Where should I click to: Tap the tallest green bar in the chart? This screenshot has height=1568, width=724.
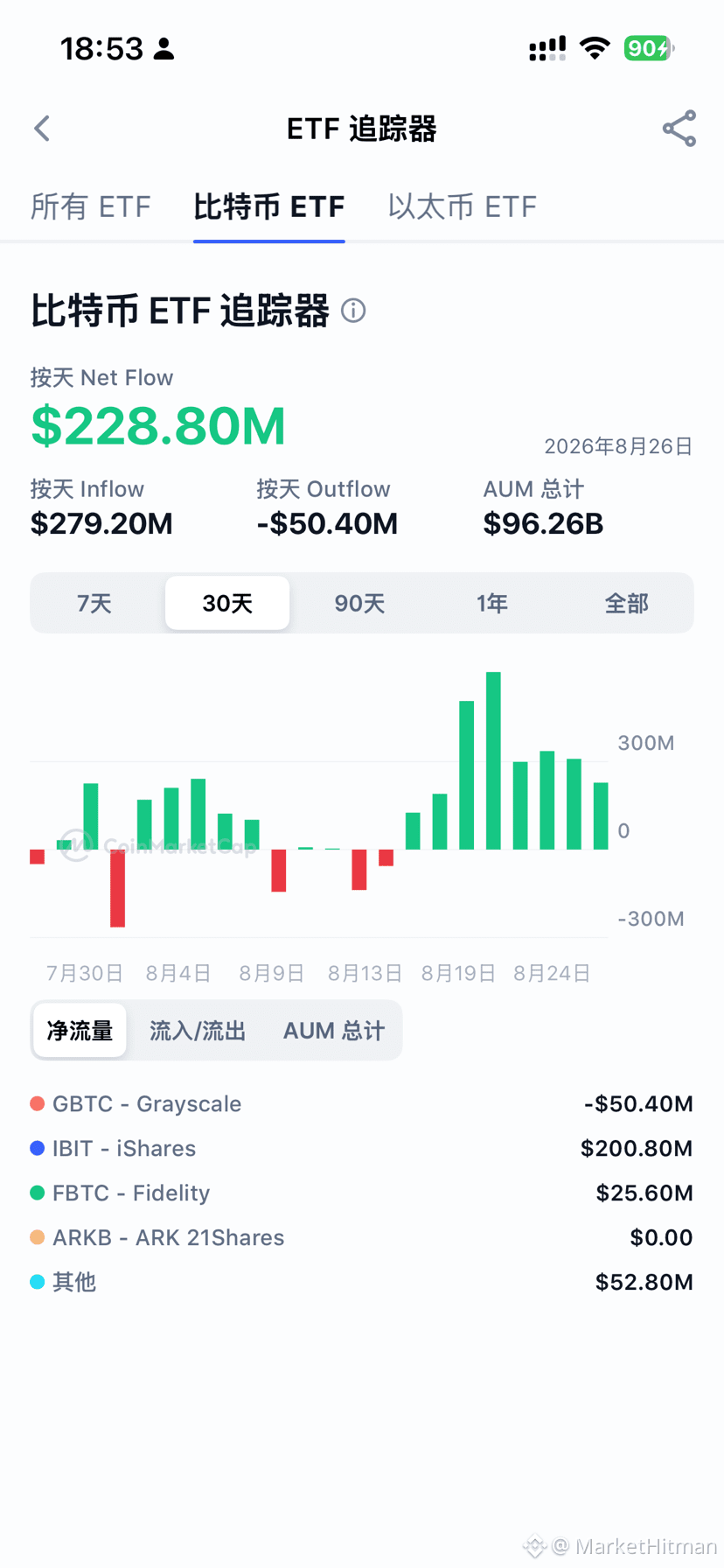point(493,760)
